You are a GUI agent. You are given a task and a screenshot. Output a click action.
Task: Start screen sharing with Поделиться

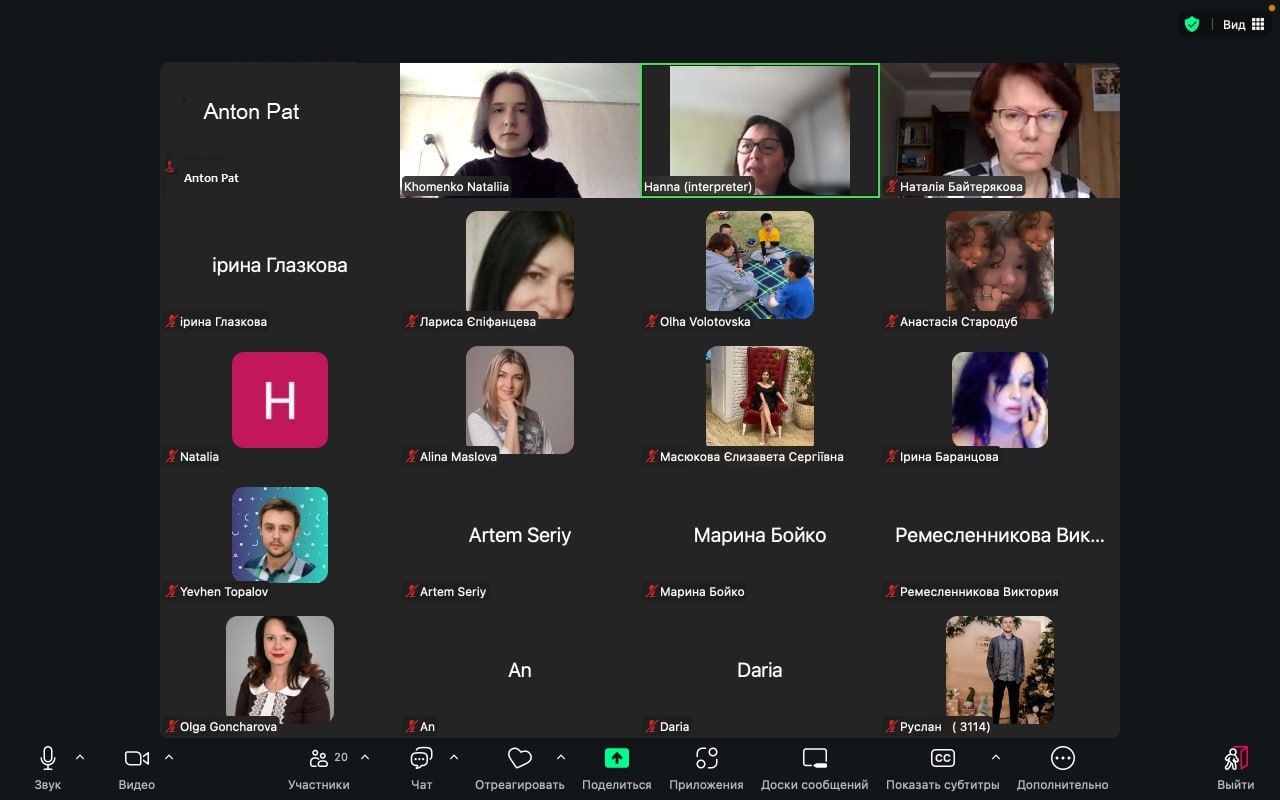pos(617,759)
